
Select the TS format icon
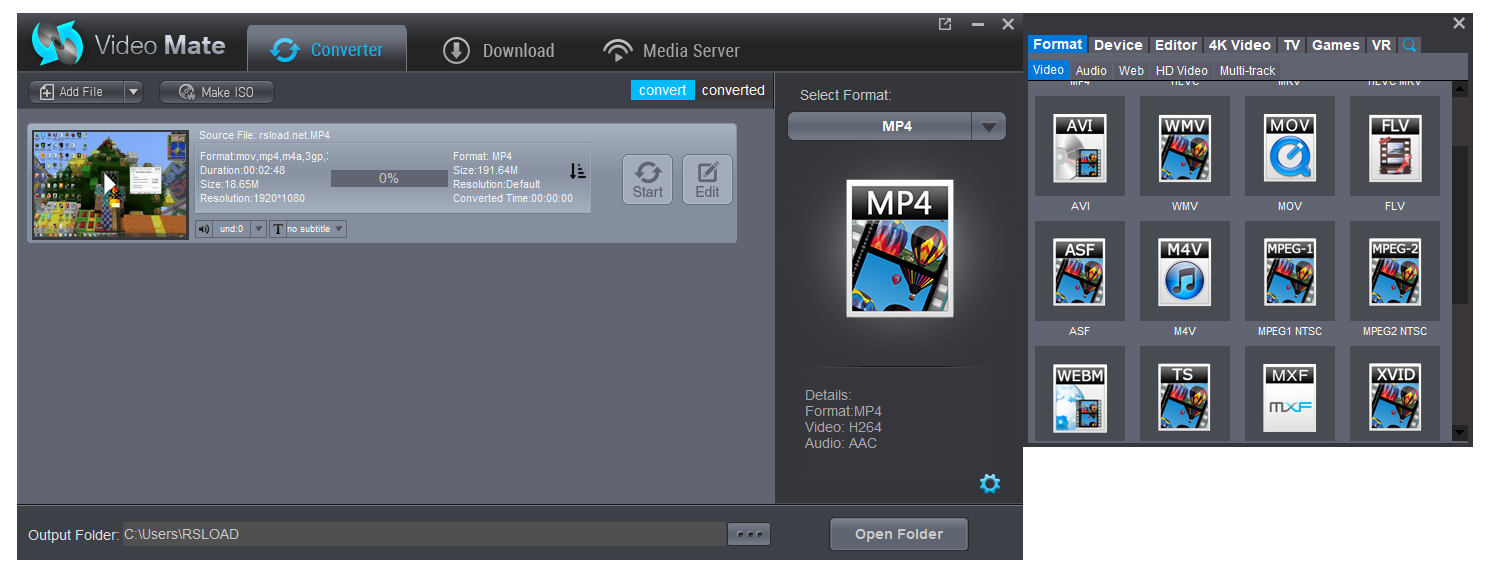pyautogui.click(x=1185, y=398)
